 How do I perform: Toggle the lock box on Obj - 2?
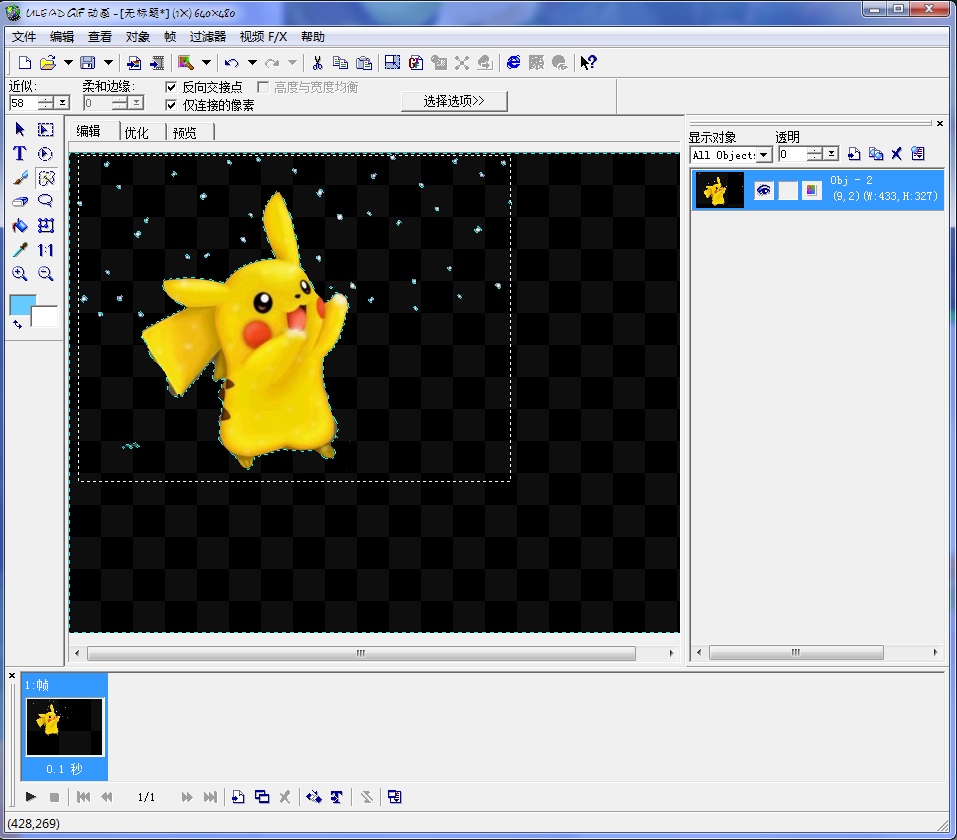(x=788, y=190)
